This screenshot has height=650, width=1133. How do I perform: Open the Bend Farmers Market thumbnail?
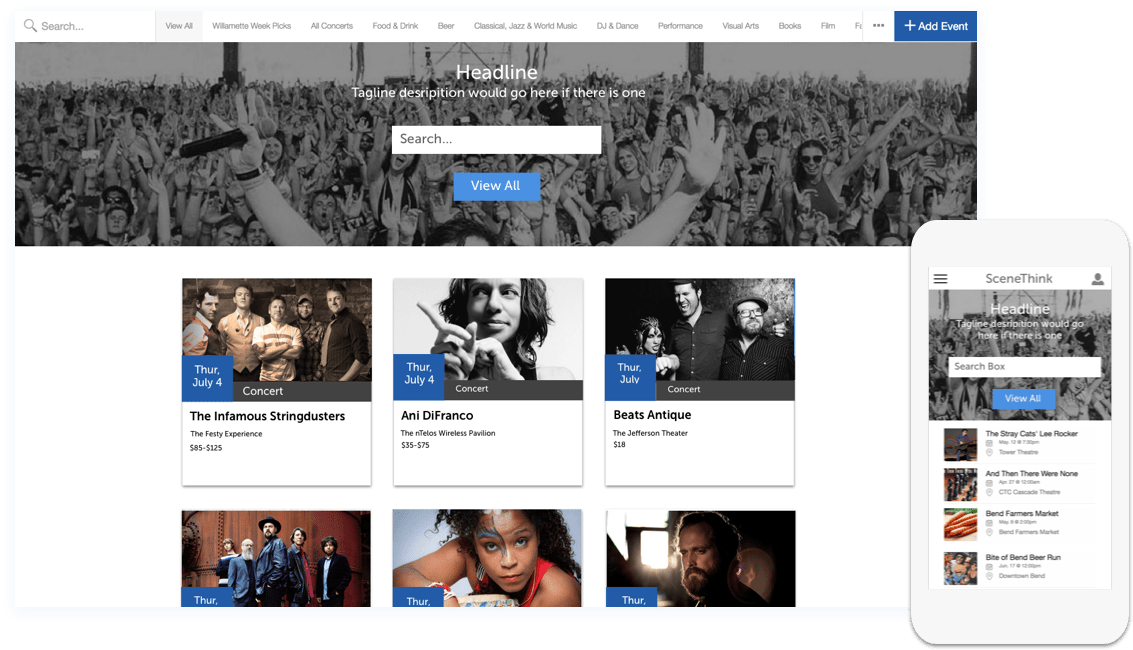(x=960, y=524)
